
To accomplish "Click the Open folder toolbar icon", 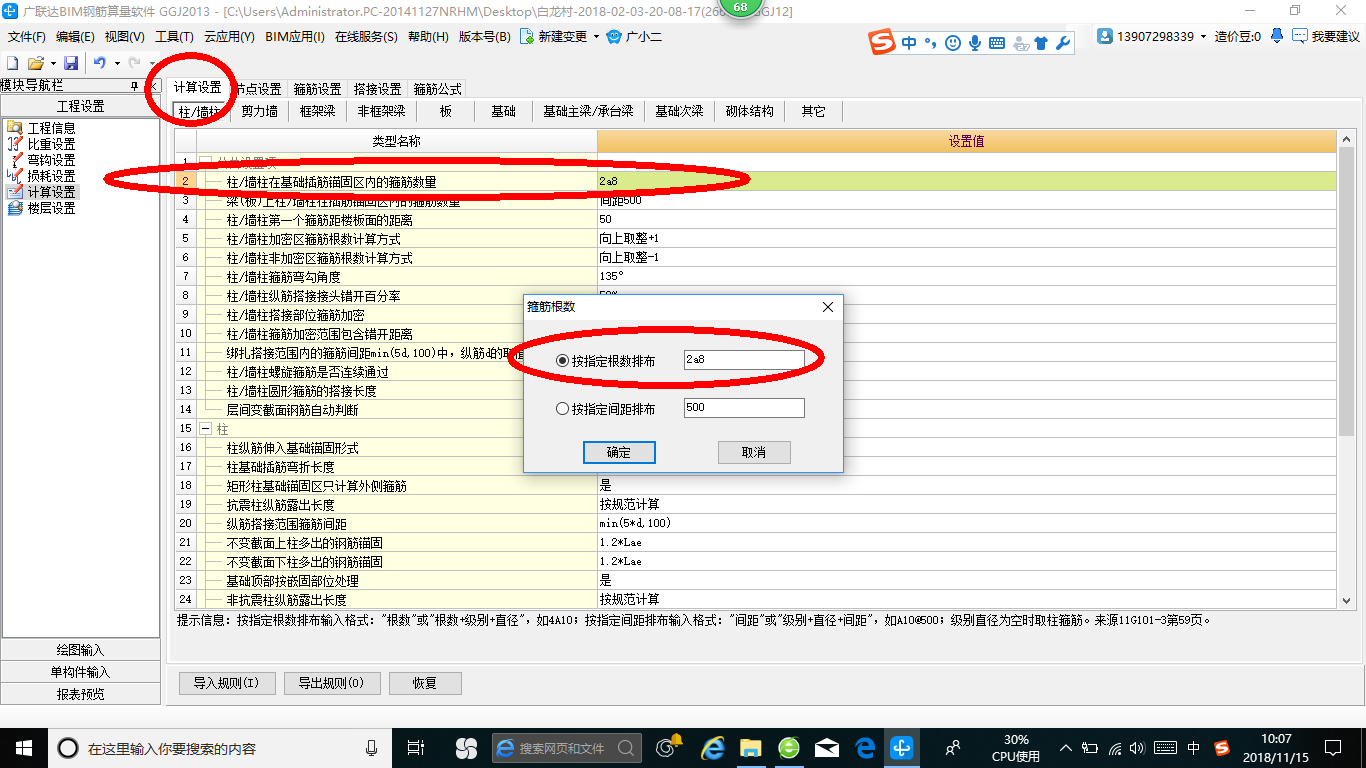I will click(x=35, y=62).
